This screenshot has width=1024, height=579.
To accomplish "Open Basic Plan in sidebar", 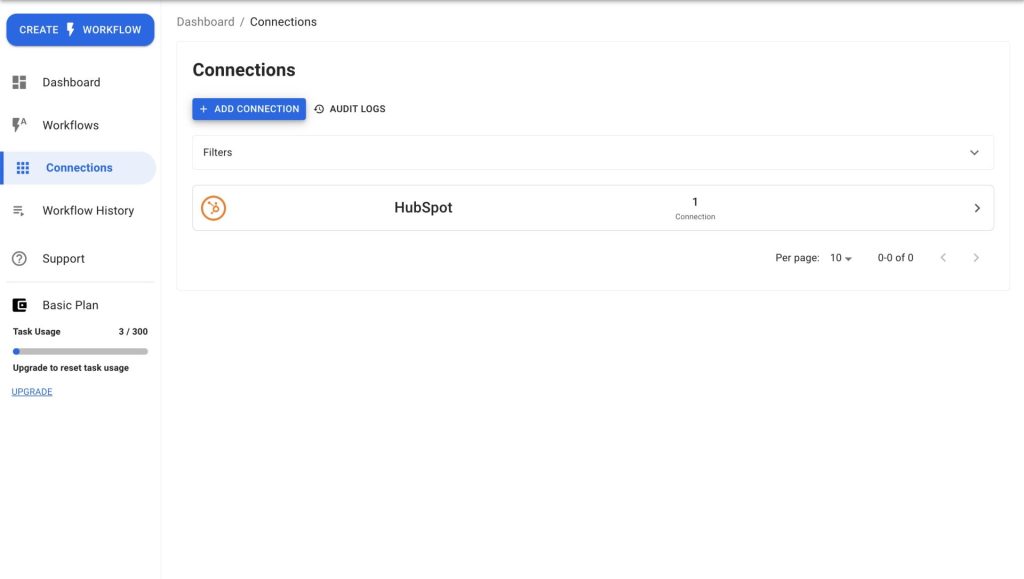I will pos(71,305).
